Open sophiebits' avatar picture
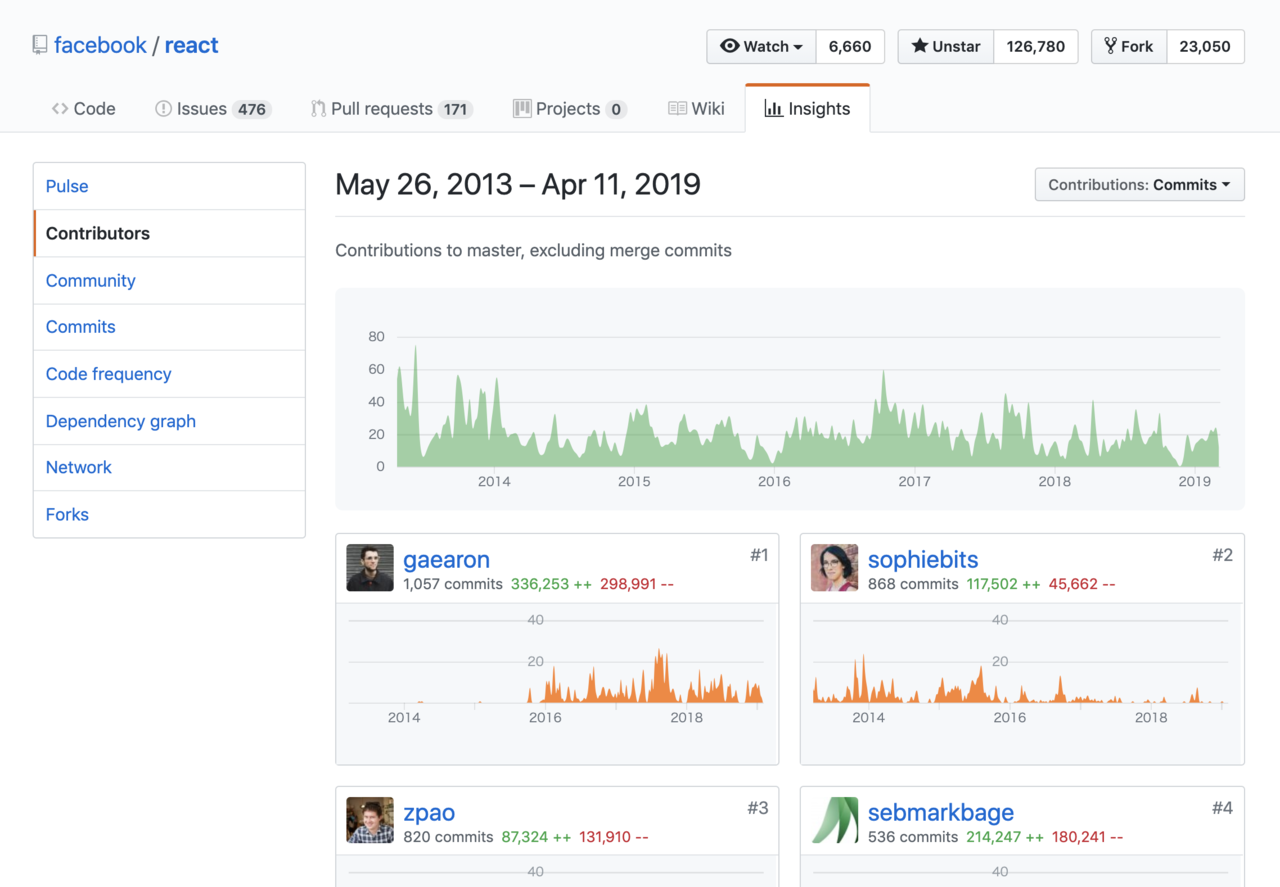The image size is (1280, 887). (x=834, y=568)
